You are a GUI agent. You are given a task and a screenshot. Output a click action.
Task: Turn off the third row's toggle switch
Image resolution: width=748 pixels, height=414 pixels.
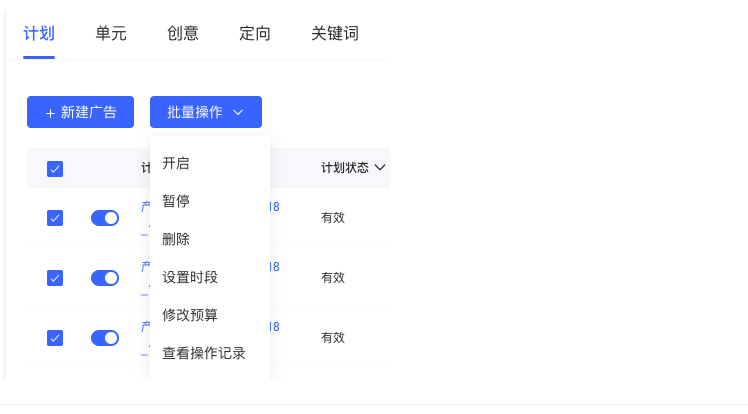tap(105, 338)
